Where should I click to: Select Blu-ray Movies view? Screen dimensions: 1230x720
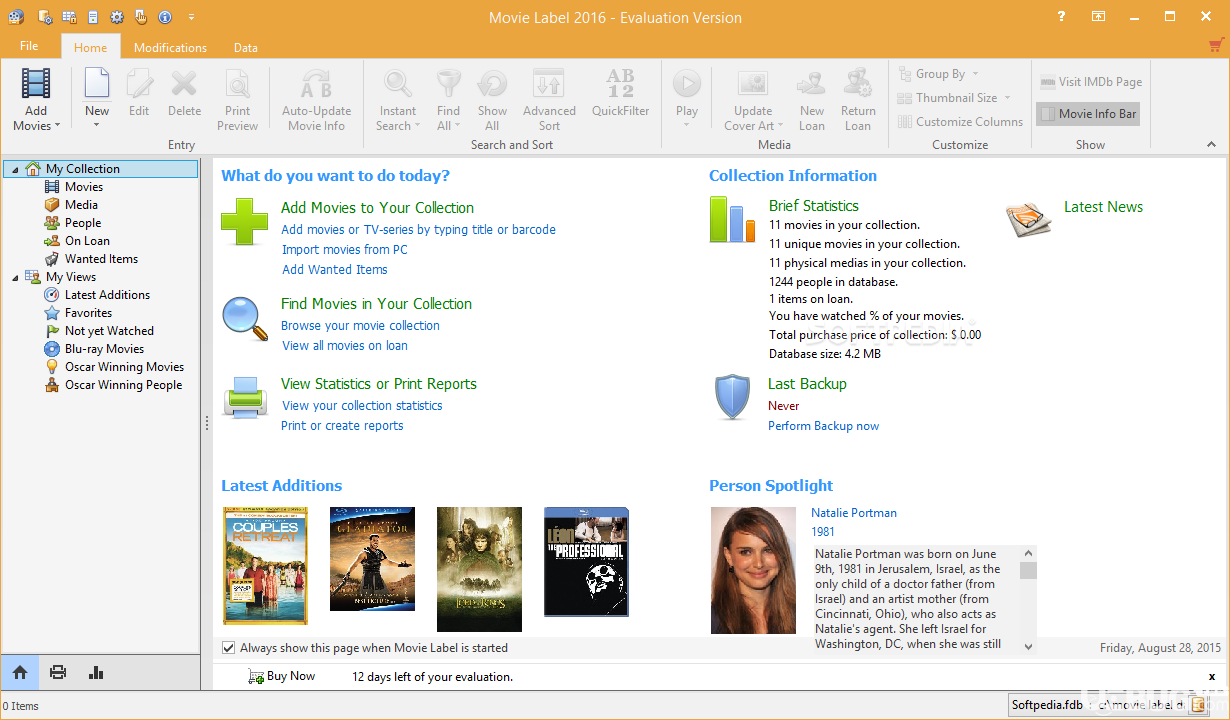[104, 349]
